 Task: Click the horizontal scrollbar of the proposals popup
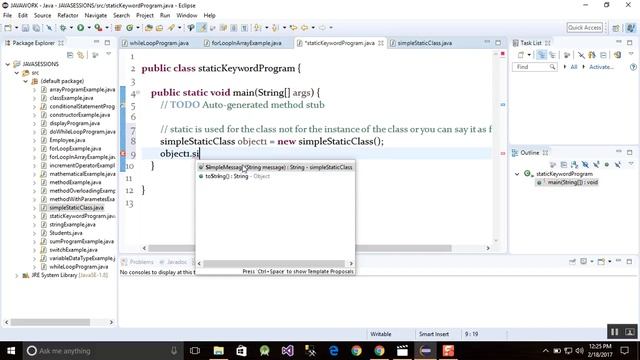274,263
